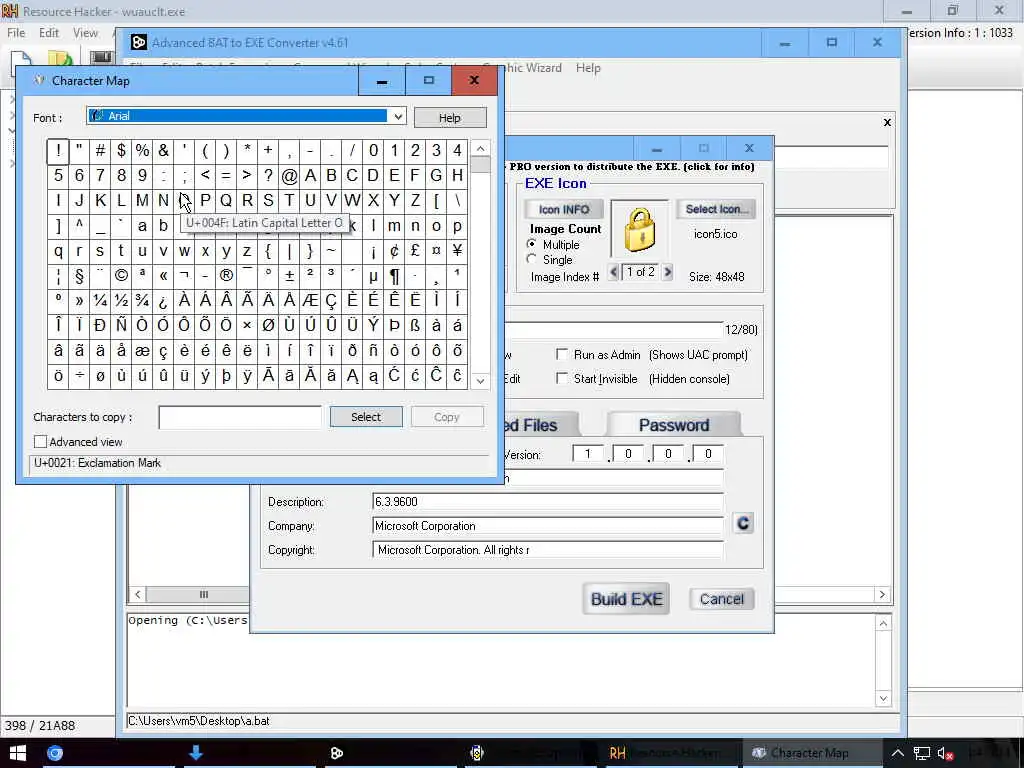Screen dimensions: 1024x768
Task: Enable Run as Admin checkbox
Action: coord(562,354)
